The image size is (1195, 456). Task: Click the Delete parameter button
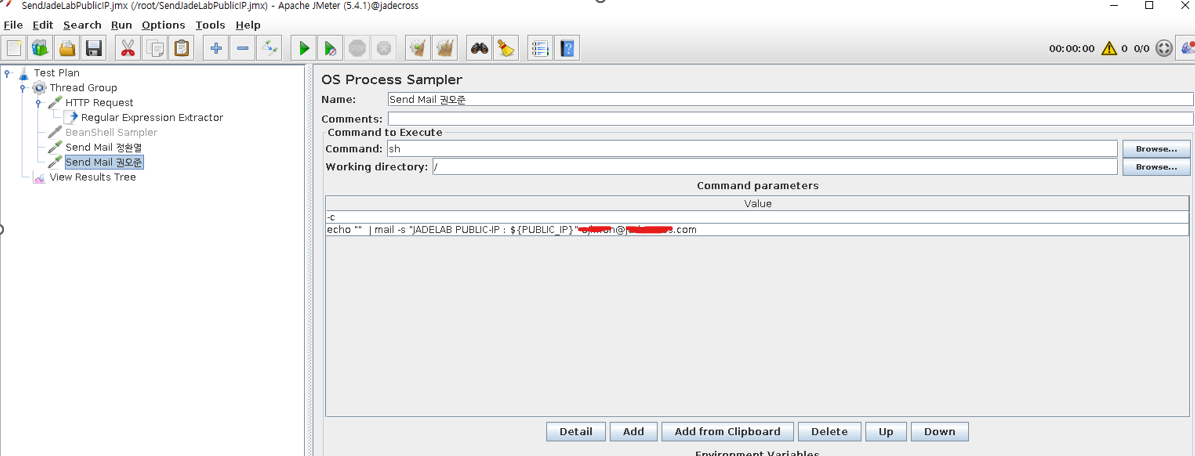829,432
